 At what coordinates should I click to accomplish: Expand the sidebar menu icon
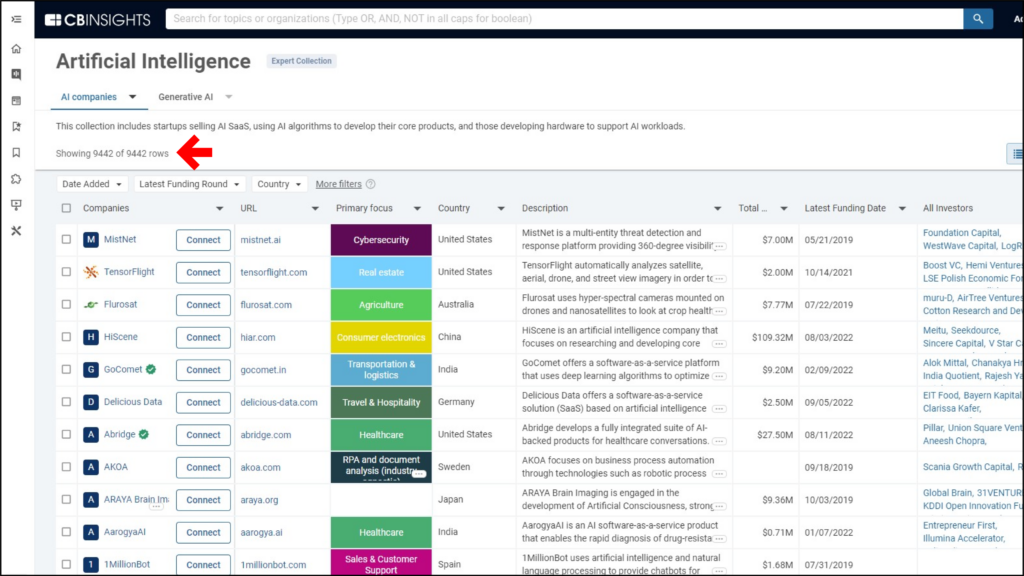tap(16, 20)
